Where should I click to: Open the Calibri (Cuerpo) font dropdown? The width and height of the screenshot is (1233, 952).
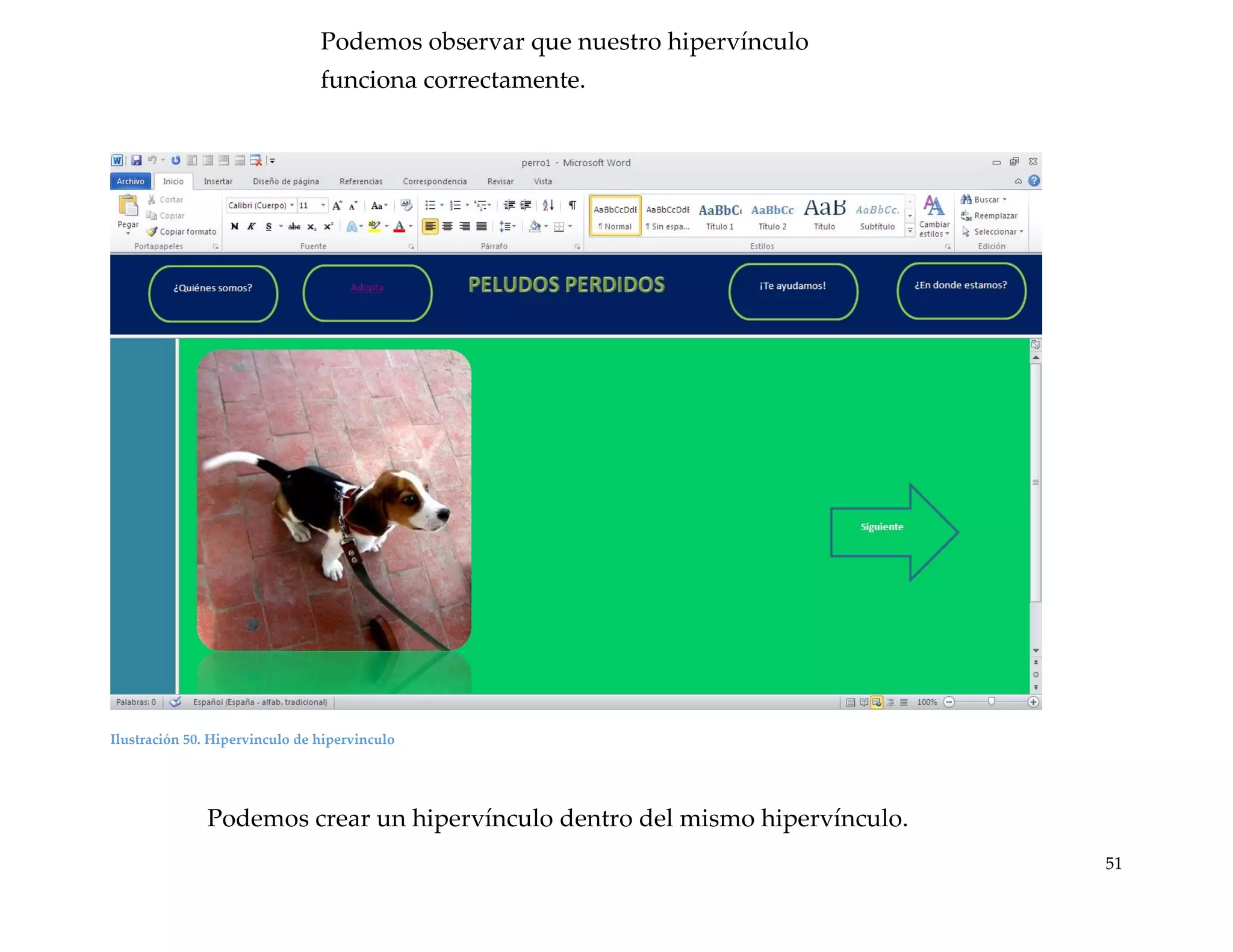(x=292, y=205)
